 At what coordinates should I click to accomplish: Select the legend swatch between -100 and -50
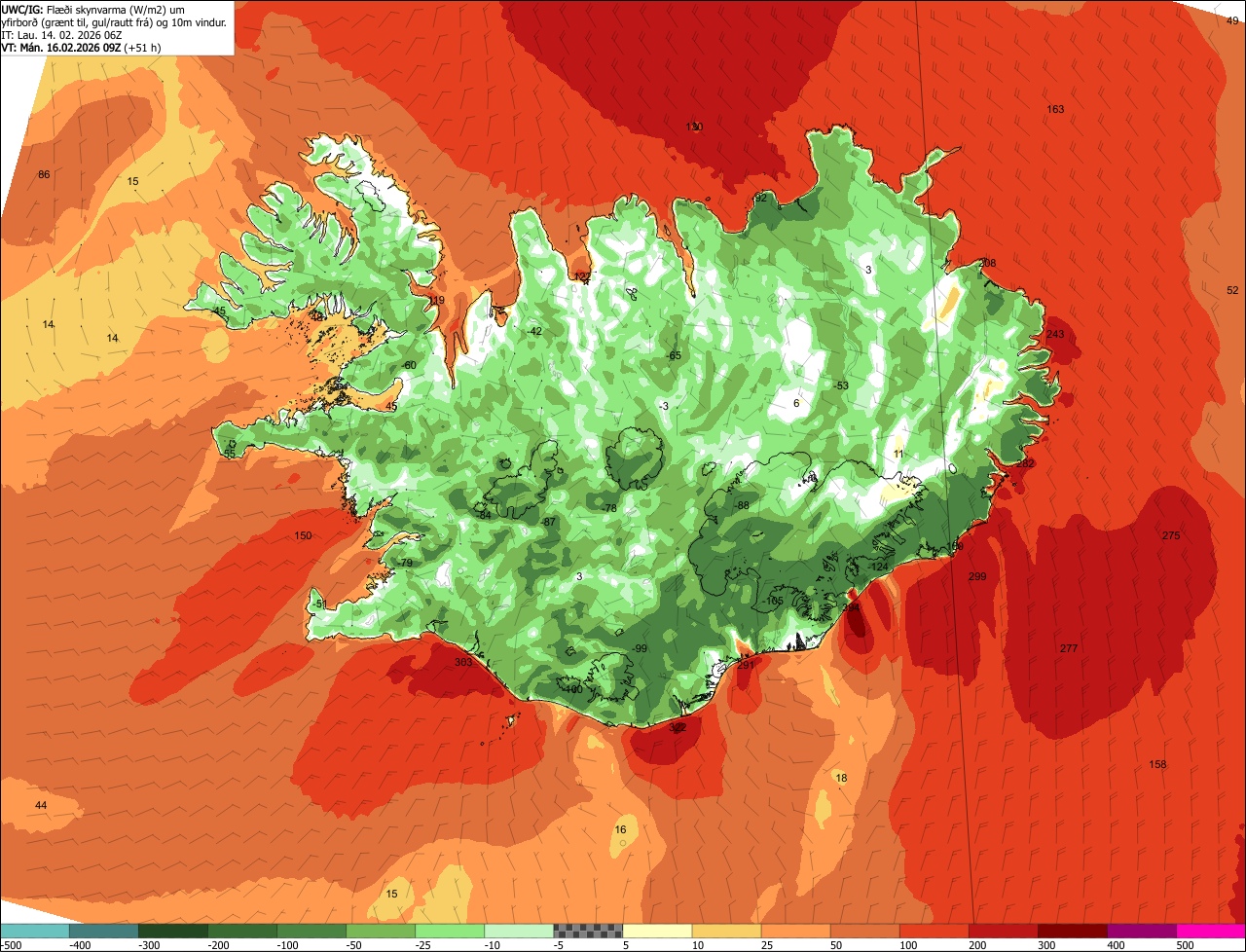311,931
